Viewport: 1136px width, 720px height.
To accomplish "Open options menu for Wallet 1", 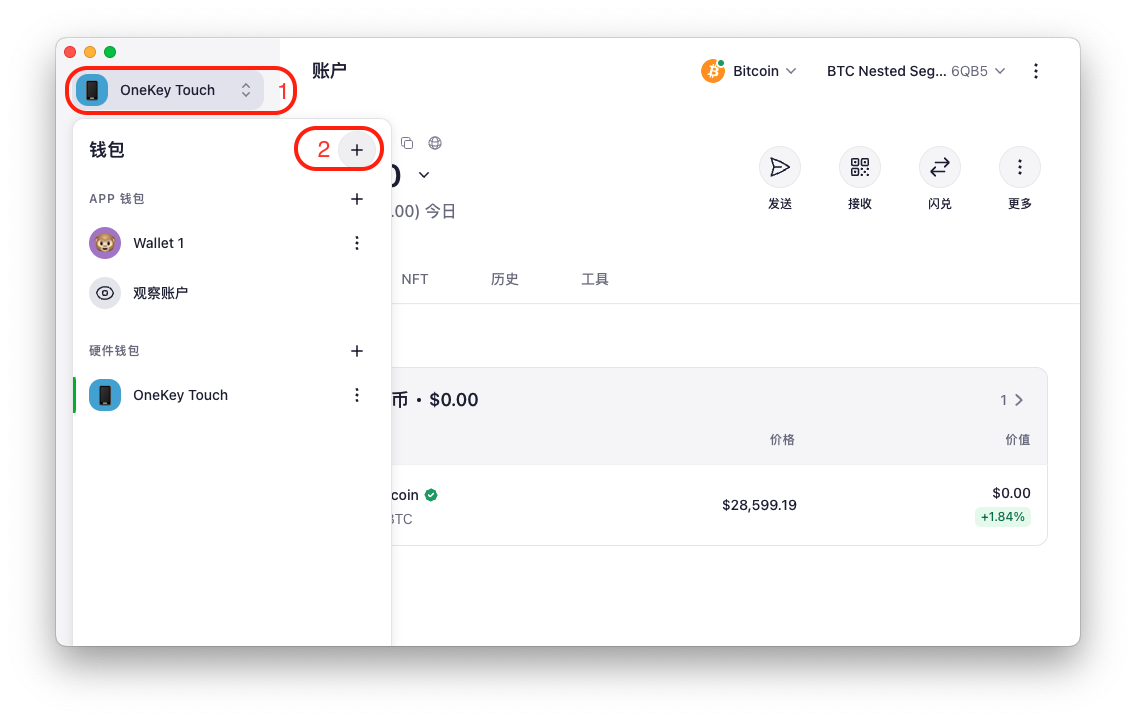I will click(356, 243).
